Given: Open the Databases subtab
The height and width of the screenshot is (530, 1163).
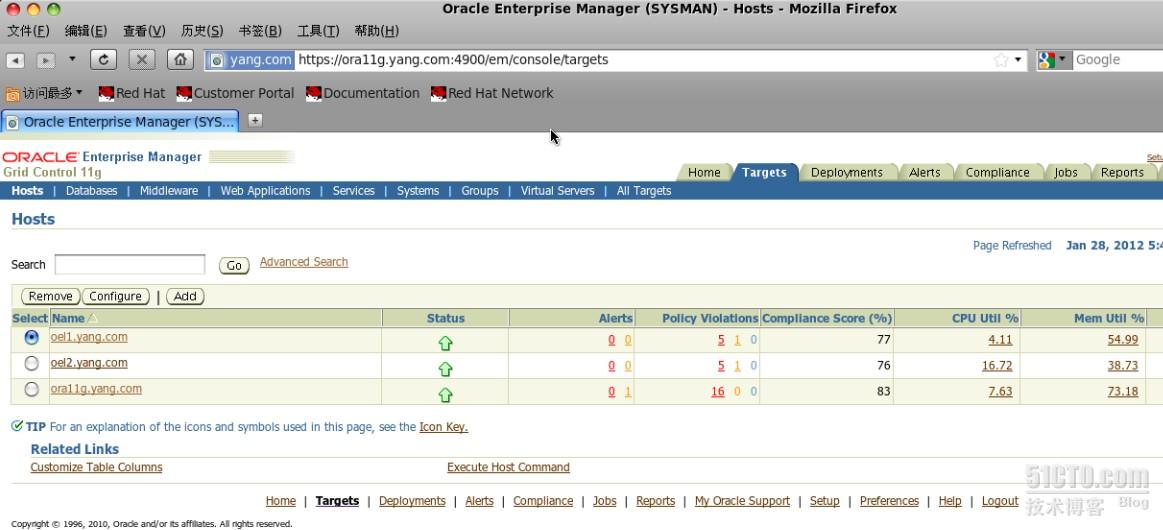Looking at the screenshot, I should 92,191.
